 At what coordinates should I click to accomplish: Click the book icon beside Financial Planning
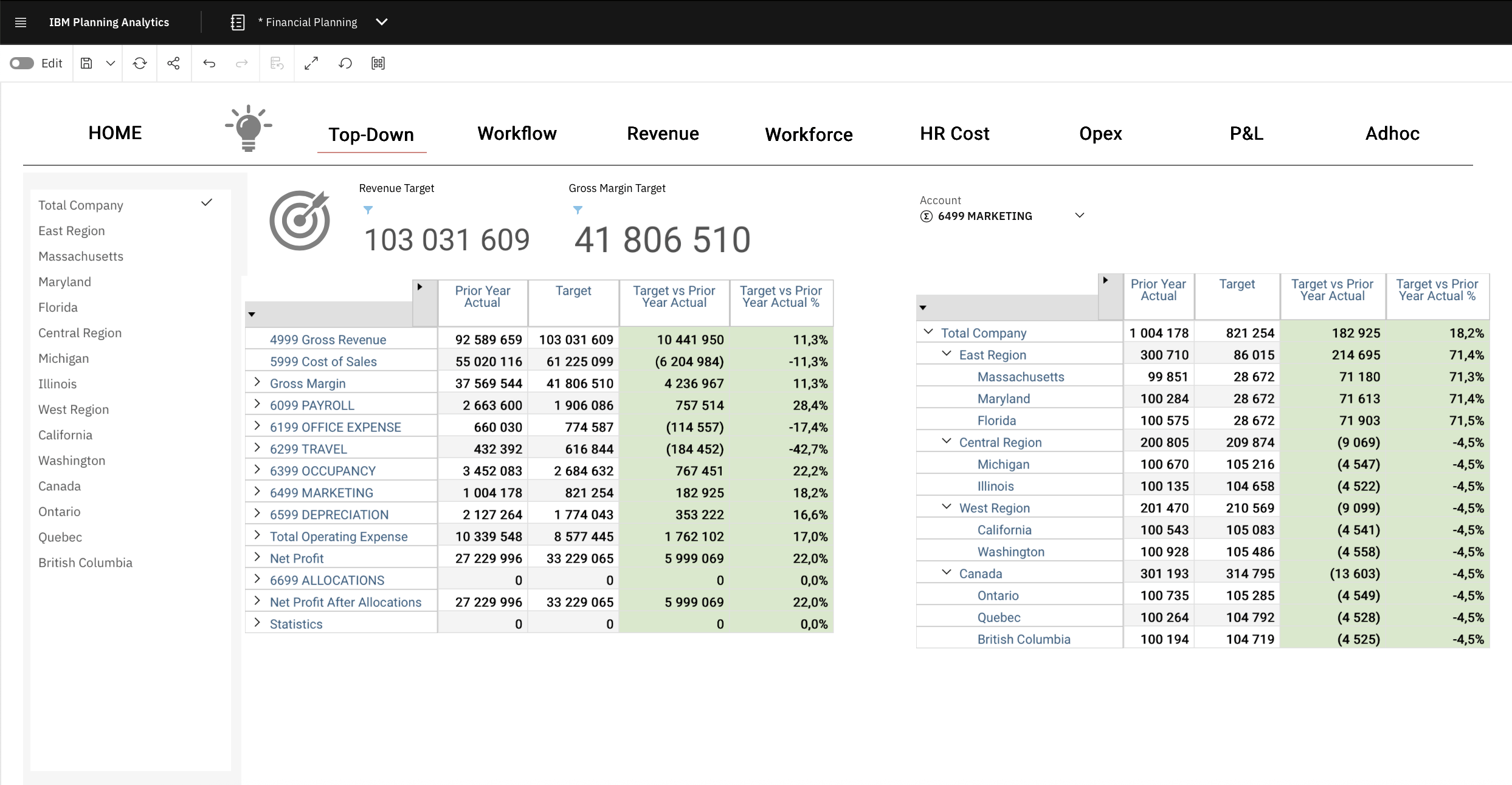pos(238,22)
